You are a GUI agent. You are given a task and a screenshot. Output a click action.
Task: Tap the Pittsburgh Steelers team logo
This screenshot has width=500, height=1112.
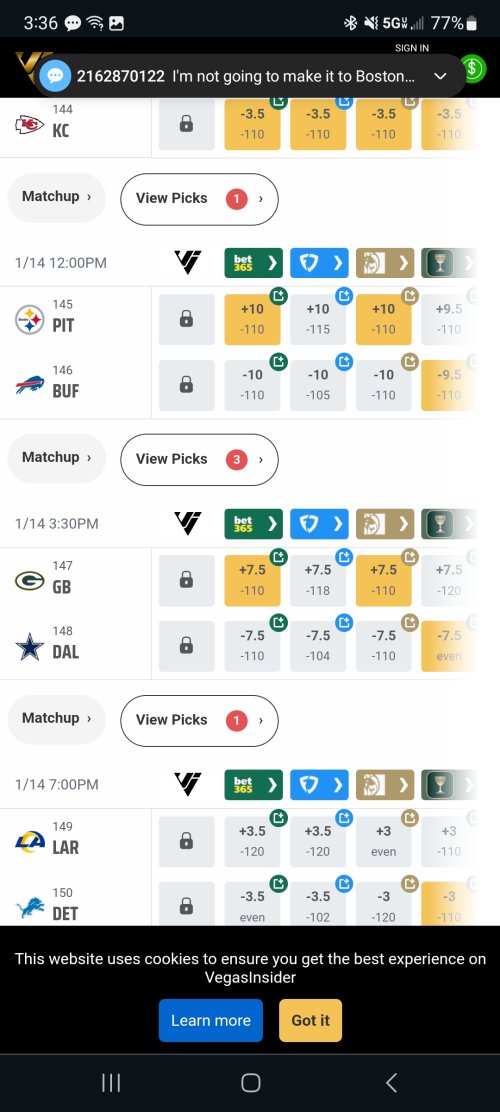point(30,320)
